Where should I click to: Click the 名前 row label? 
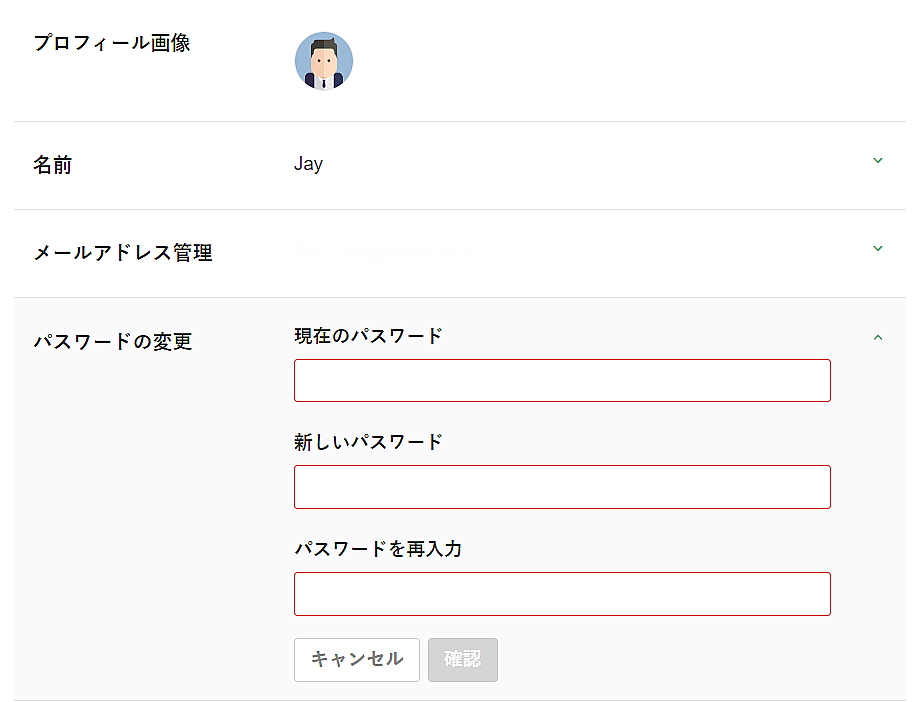(53, 165)
